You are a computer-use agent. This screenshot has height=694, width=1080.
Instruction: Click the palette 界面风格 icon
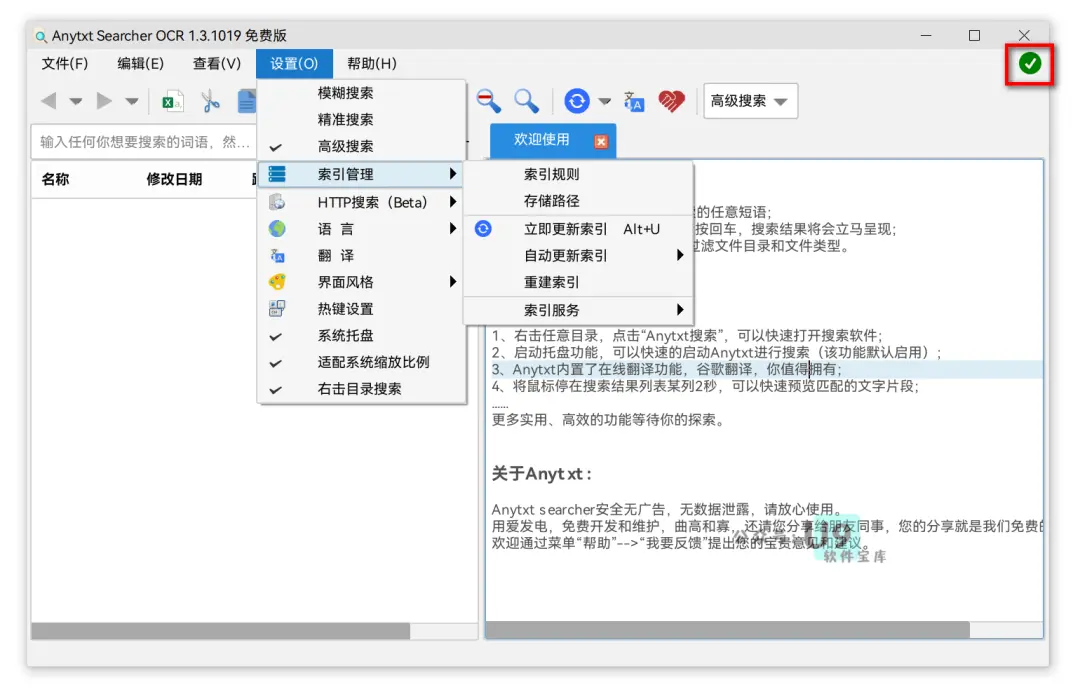pos(277,282)
